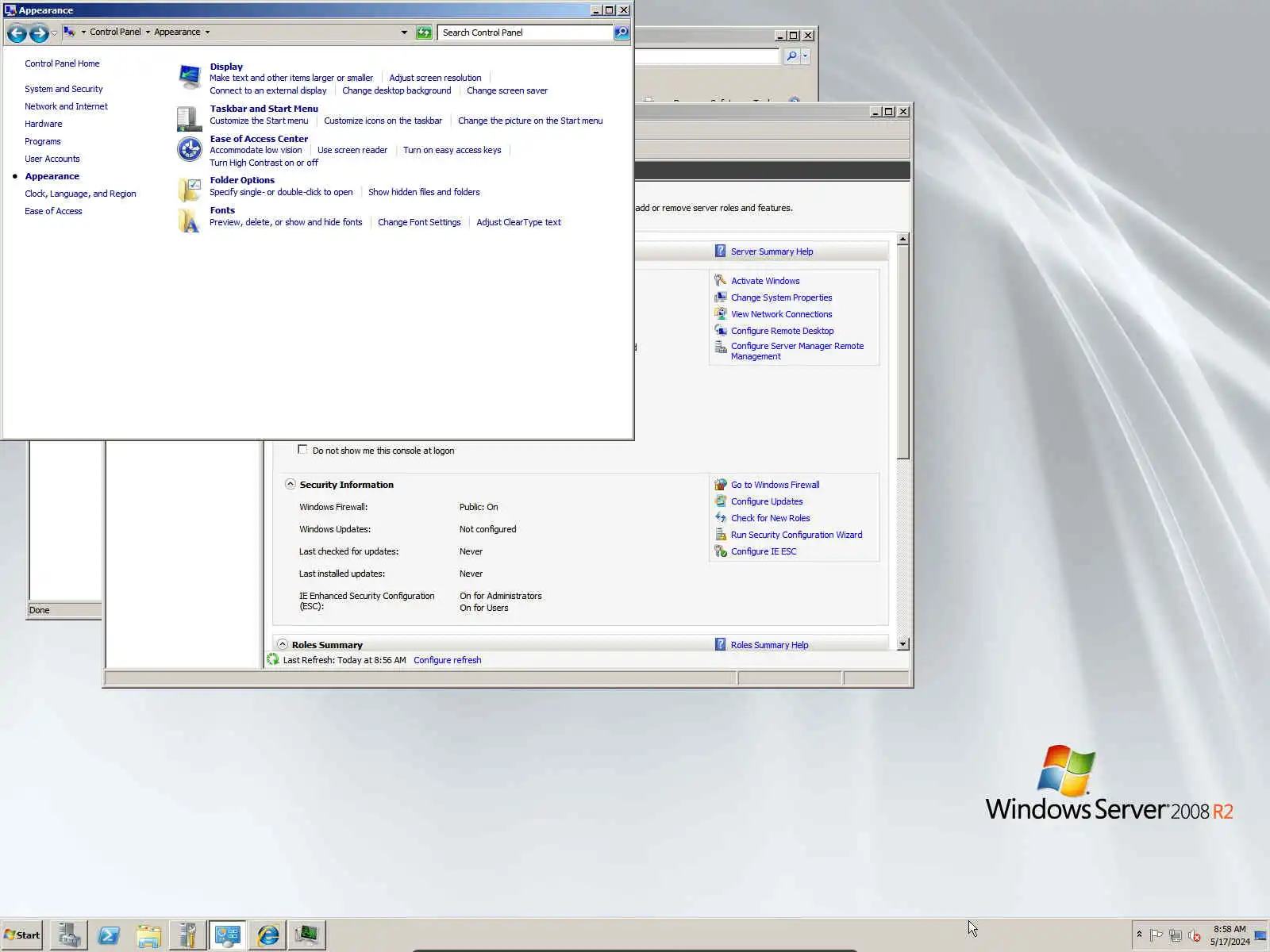
Task: Click the Change System Properties icon
Action: pyautogui.click(x=720, y=297)
